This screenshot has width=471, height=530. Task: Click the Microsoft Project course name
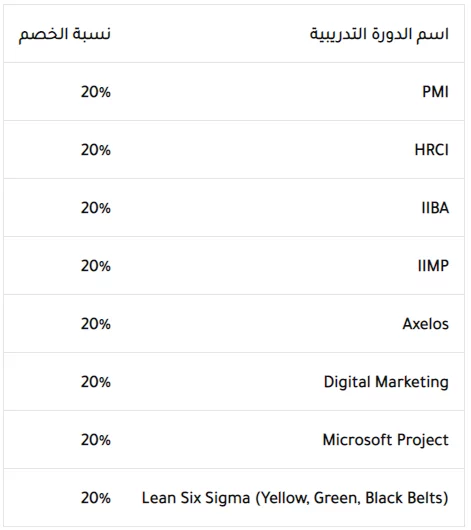tap(386, 440)
